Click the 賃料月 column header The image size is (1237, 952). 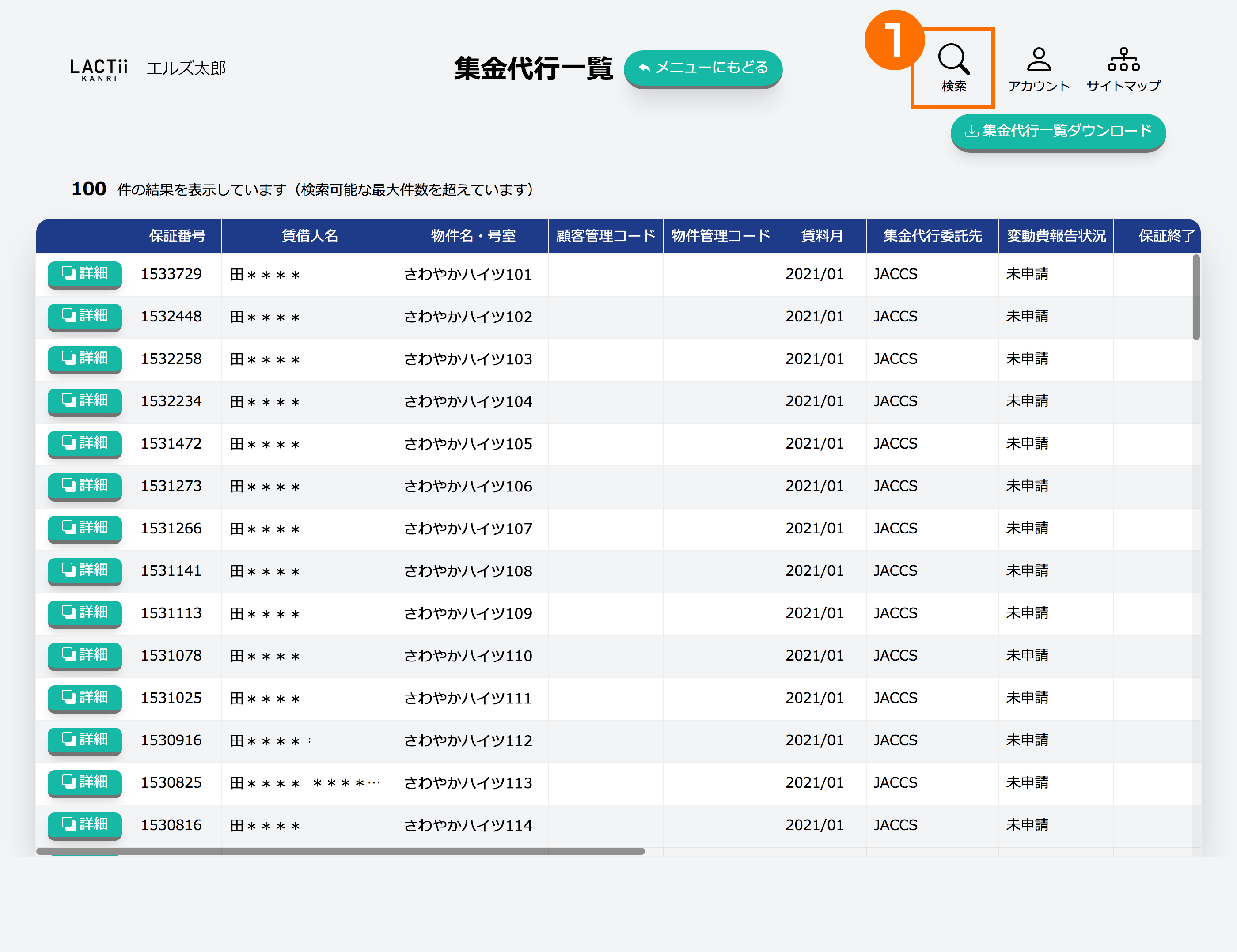tap(821, 236)
